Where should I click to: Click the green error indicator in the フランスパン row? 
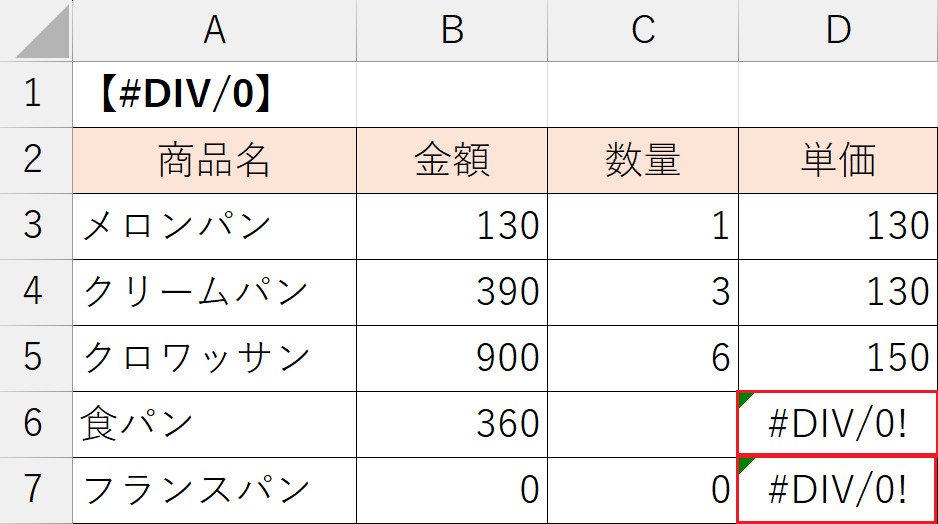pyautogui.click(x=745, y=465)
